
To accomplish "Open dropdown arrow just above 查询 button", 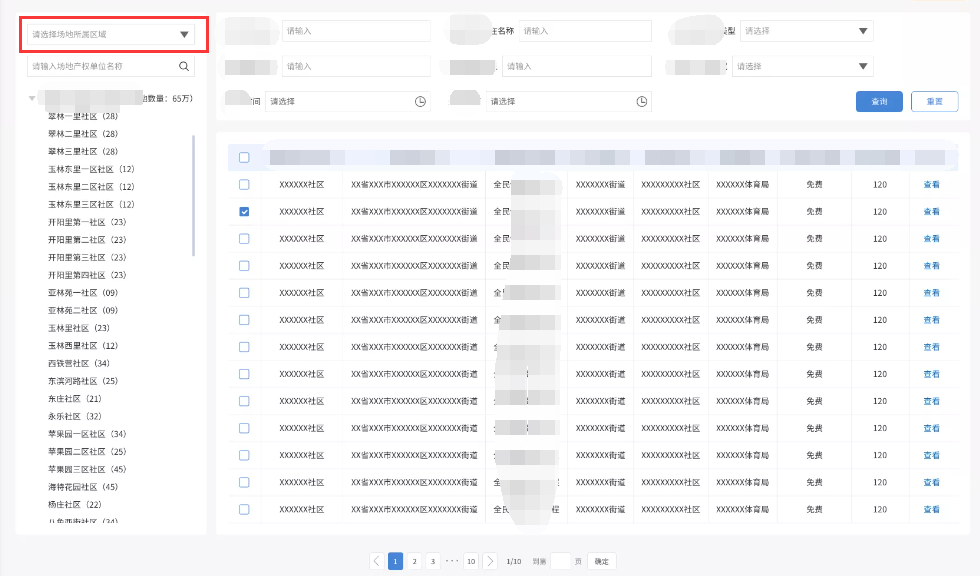I will (862, 66).
